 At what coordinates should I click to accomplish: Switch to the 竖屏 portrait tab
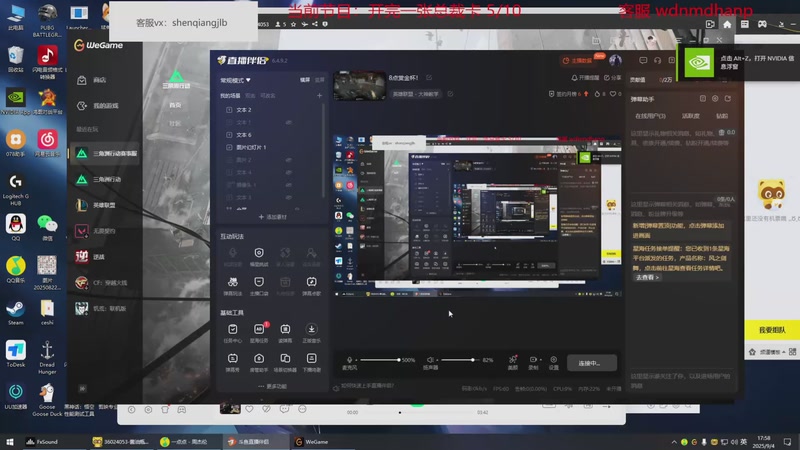tap(319, 80)
